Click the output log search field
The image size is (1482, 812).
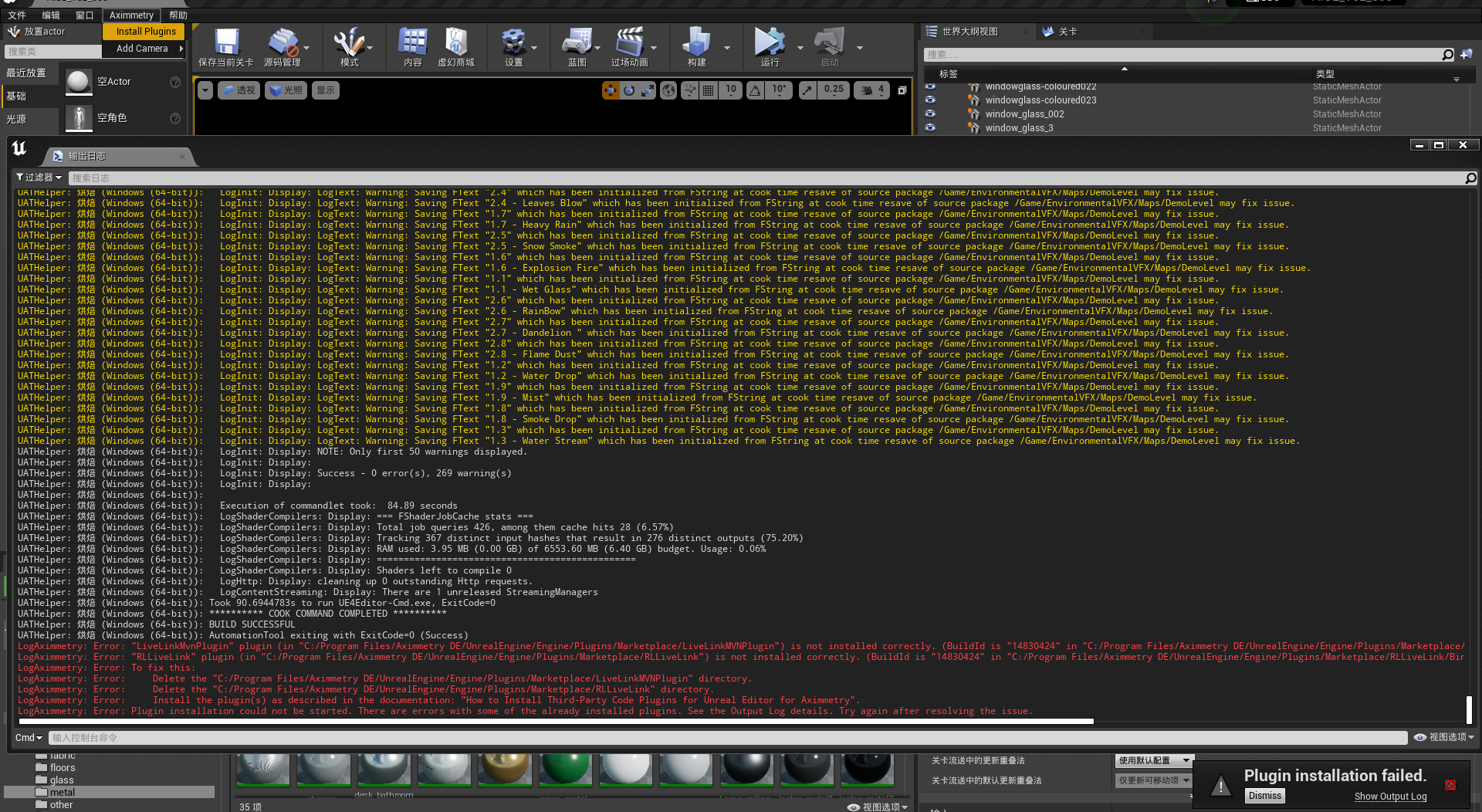coord(766,178)
